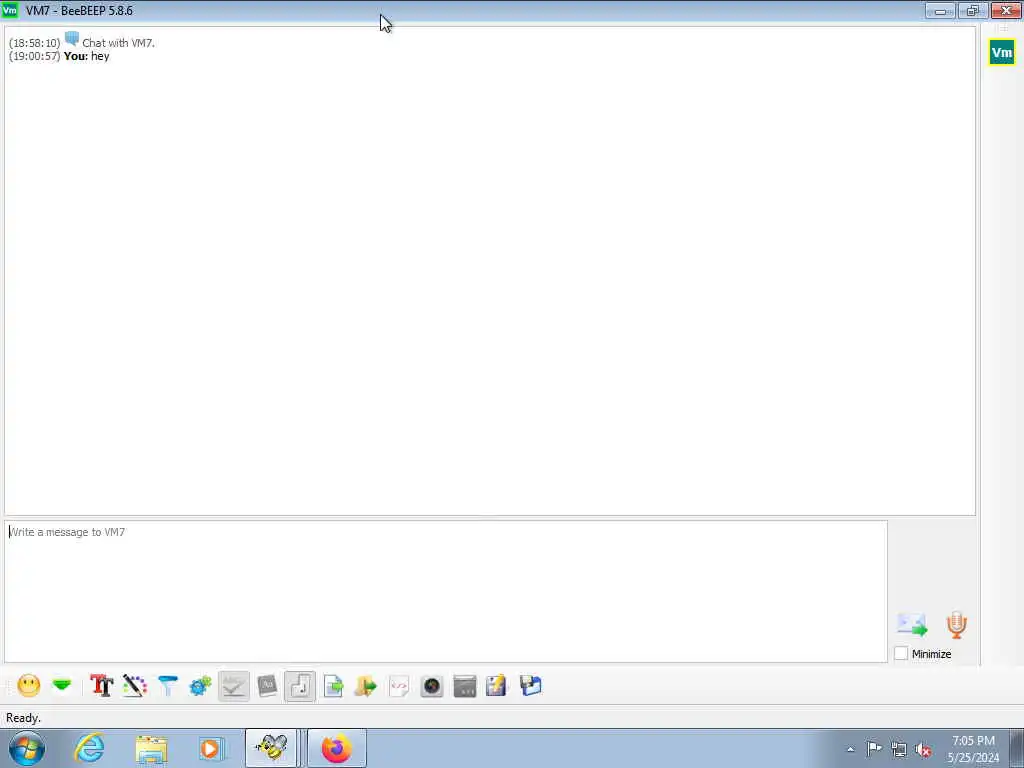Toggle the word completer dictionary icon

point(267,686)
